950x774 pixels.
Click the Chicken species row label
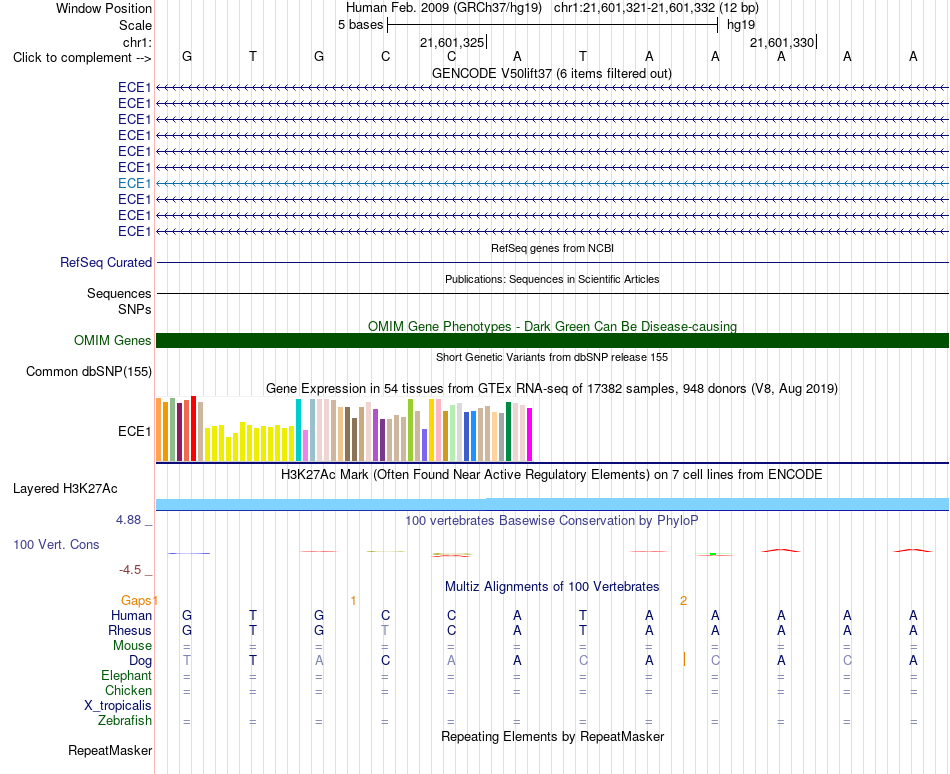pyautogui.click(x=128, y=690)
